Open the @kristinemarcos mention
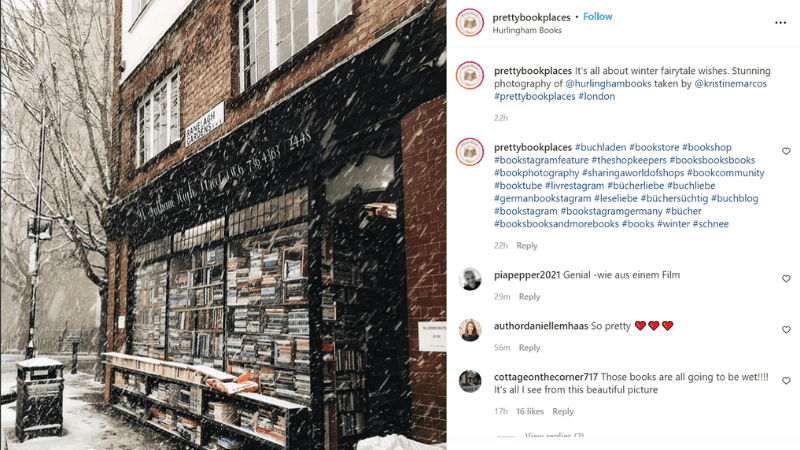Screen dimensions: 800x450 point(730,84)
